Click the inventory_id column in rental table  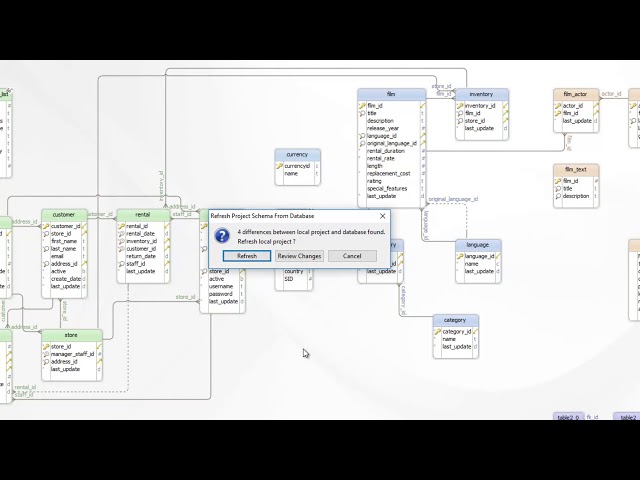click(x=142, y=241)
